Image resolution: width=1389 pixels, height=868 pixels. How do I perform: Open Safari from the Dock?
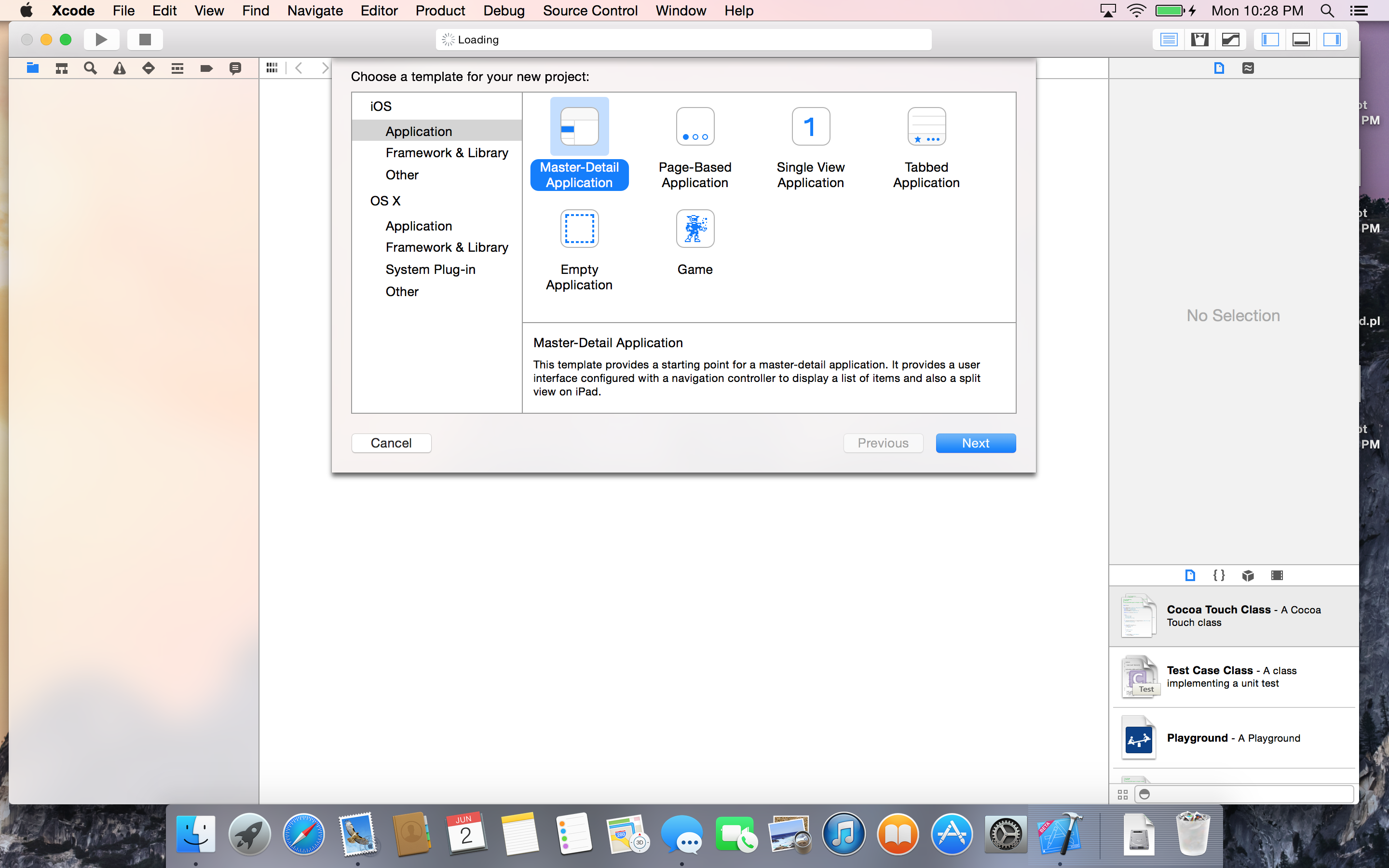click(x=303, y=834)
